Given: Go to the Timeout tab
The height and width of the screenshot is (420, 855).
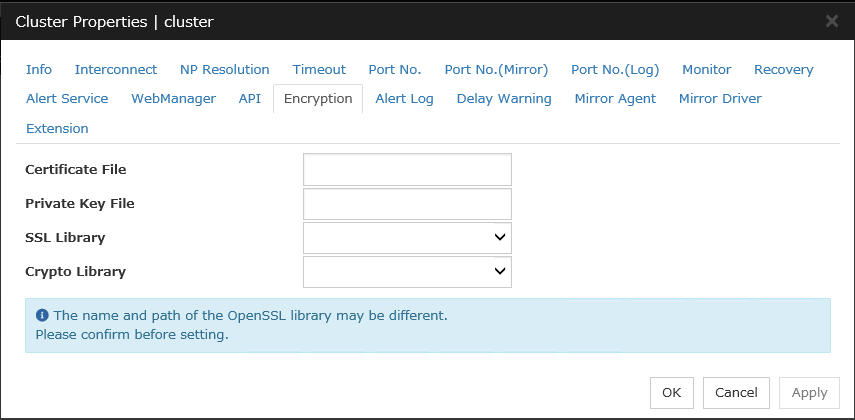Looking at the screenshot, I should (319, 70).
